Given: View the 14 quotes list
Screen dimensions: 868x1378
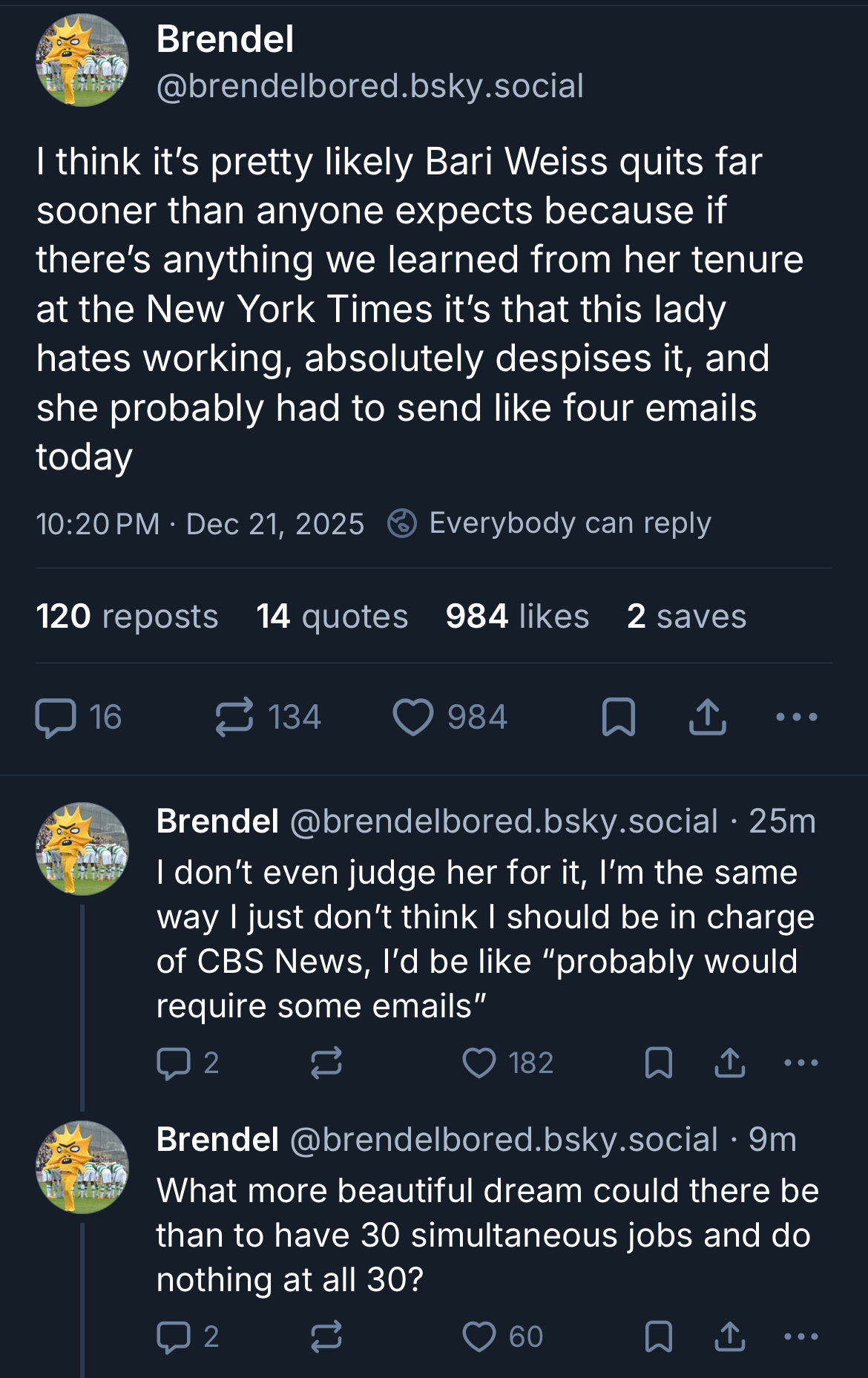Looking at the screenshot, I should point(332,617).
